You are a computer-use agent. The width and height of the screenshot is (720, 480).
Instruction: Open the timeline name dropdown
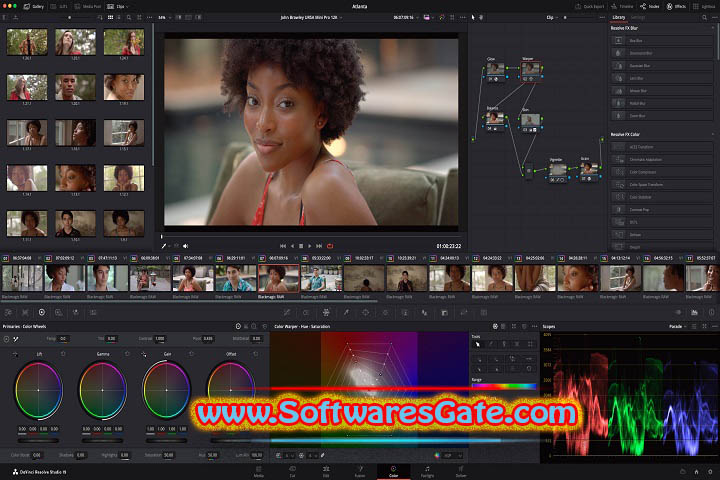(x=311, y=17)
